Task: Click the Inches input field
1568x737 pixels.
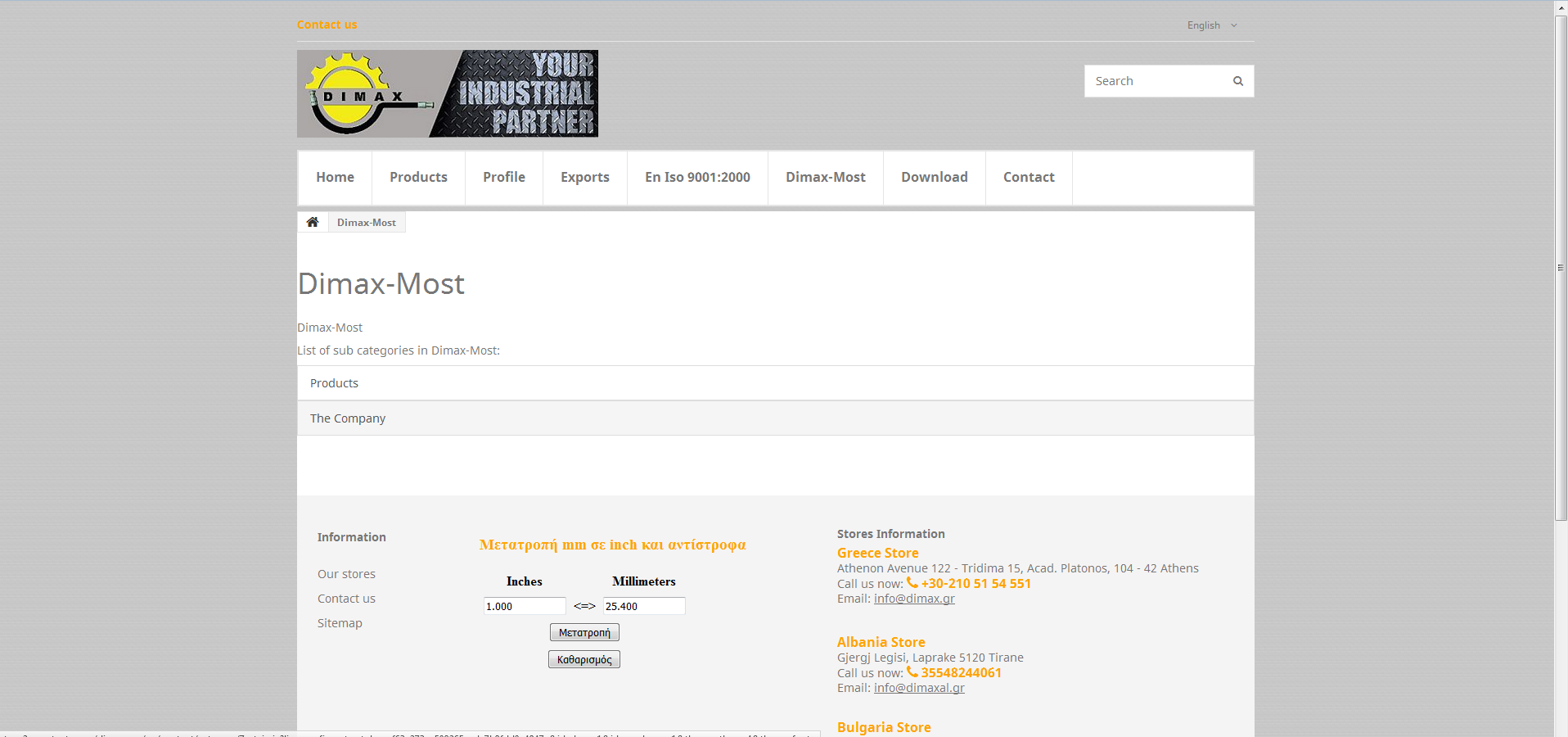Action: [525, 606]
